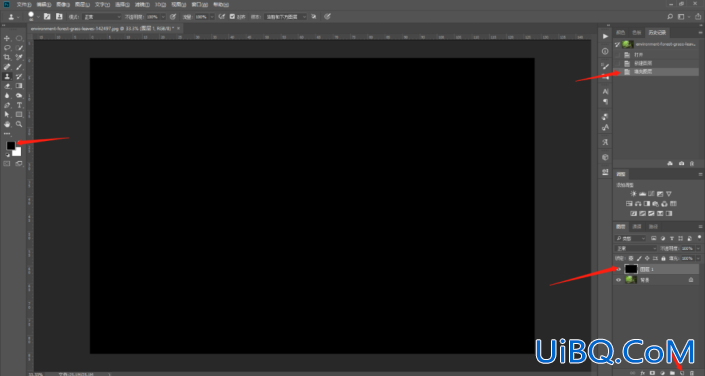Click the white background color swatch
This screenshot has height=376, width=705.
[x=18, y=153]
